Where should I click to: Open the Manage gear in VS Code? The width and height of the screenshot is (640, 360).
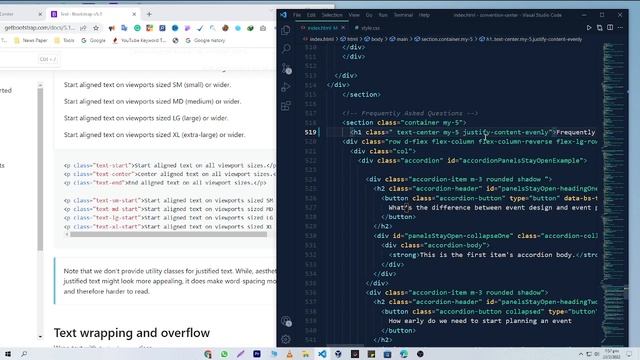pyautogui.click(x=286, y=339)
